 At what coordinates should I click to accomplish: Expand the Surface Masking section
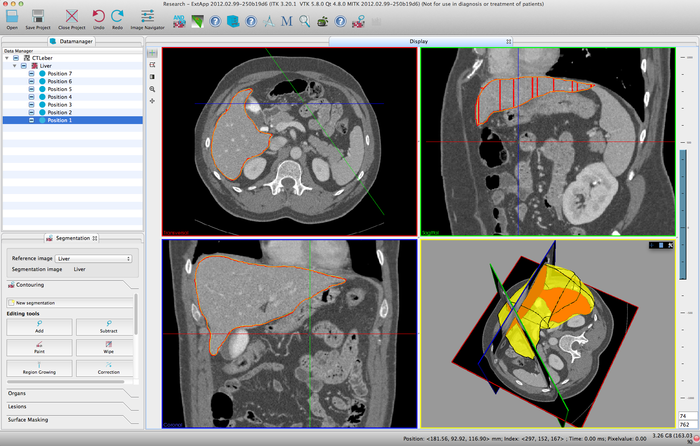[x=71, y=420]
